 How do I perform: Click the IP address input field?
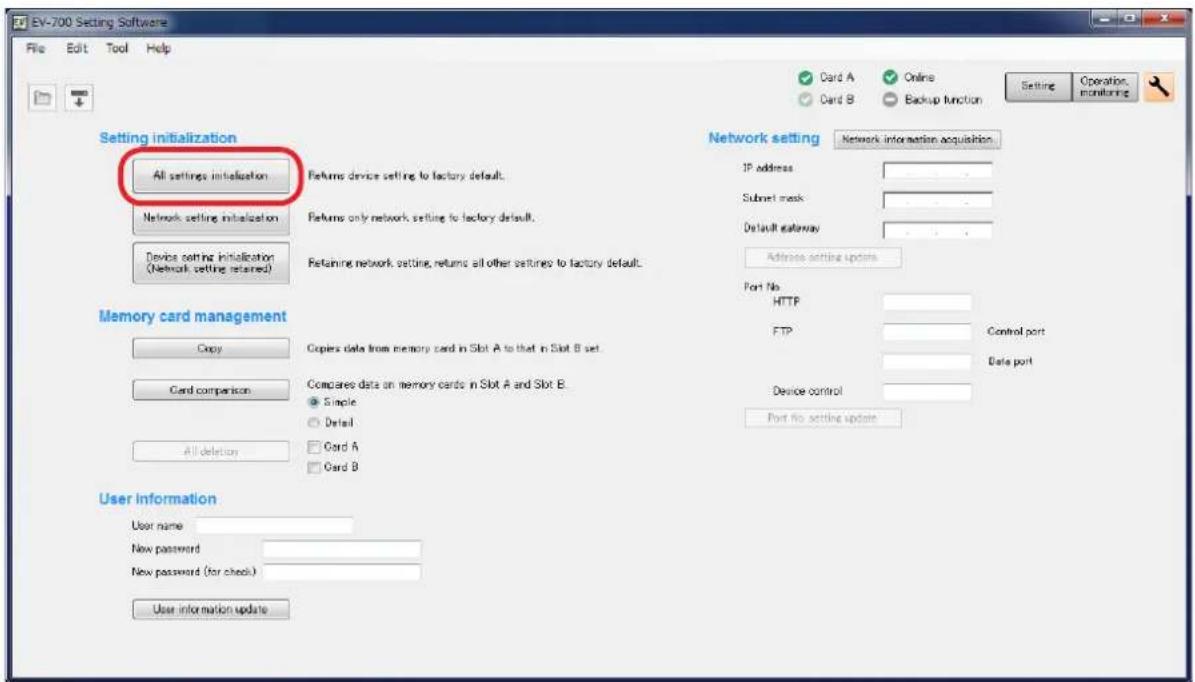(937, 170)
